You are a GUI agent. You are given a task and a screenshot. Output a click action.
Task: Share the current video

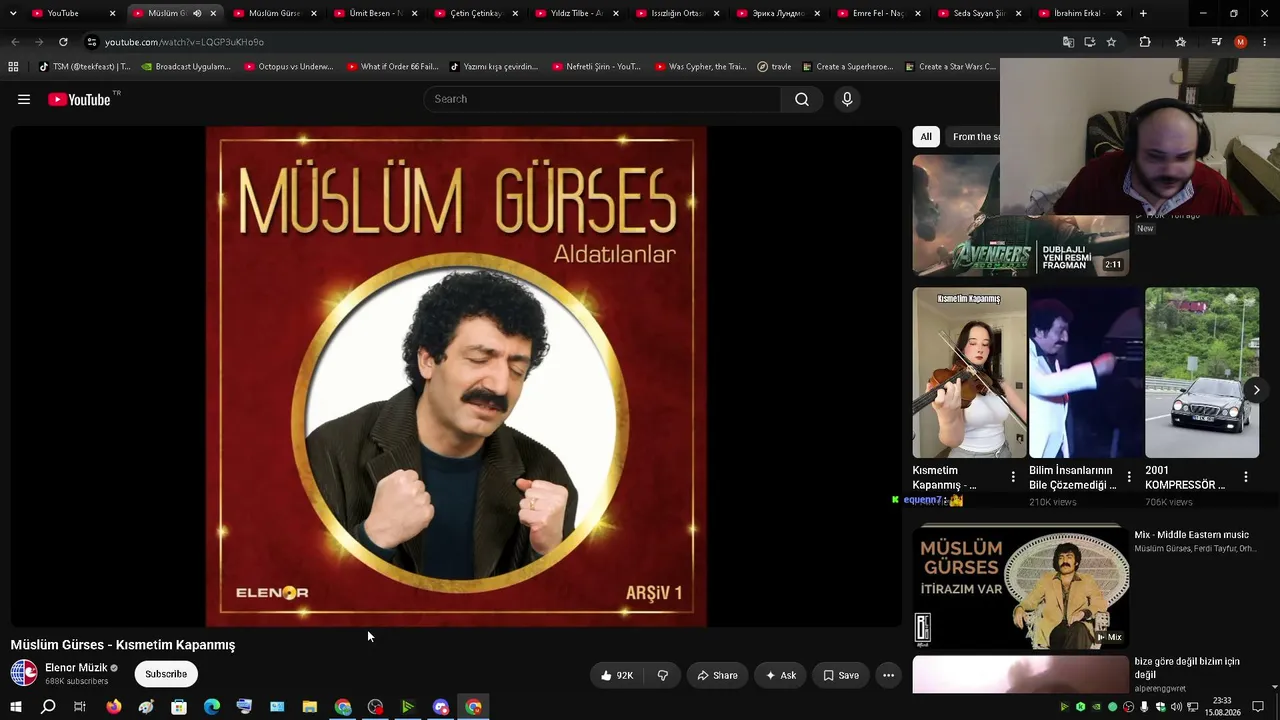[717, 675]
